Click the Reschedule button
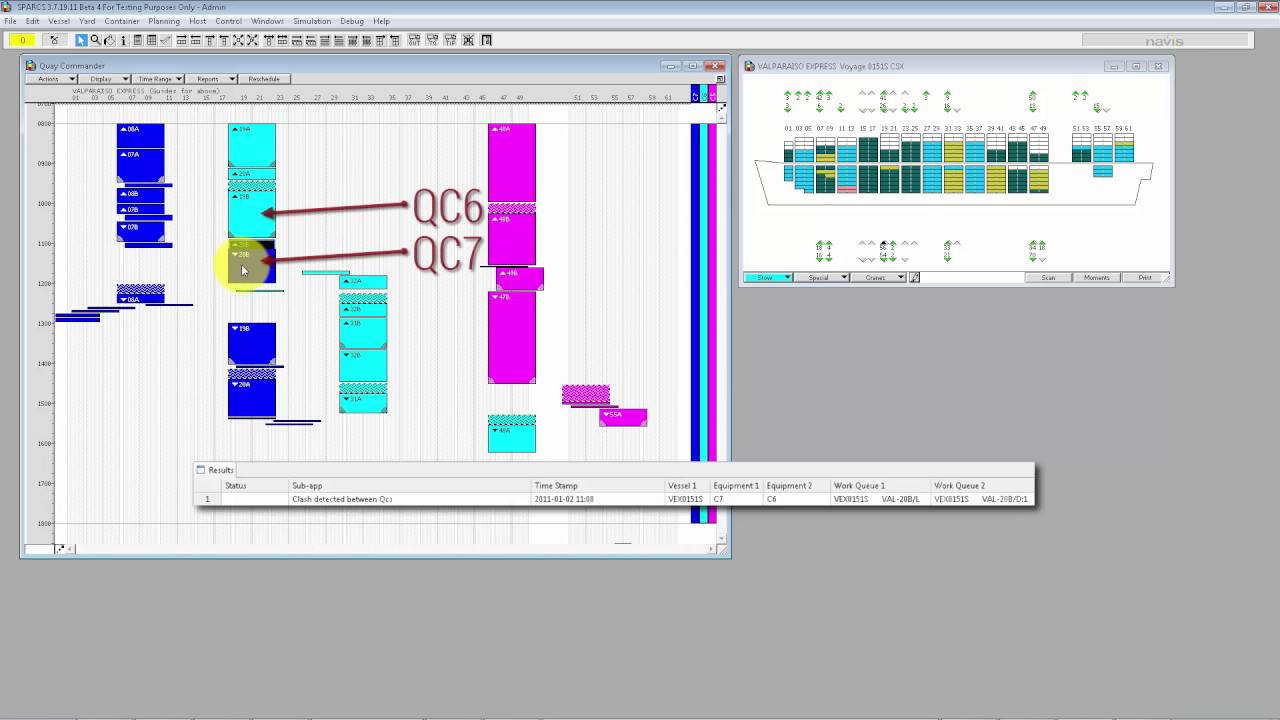This screenshot has width=1280, height=720. [x=264, y=79]
